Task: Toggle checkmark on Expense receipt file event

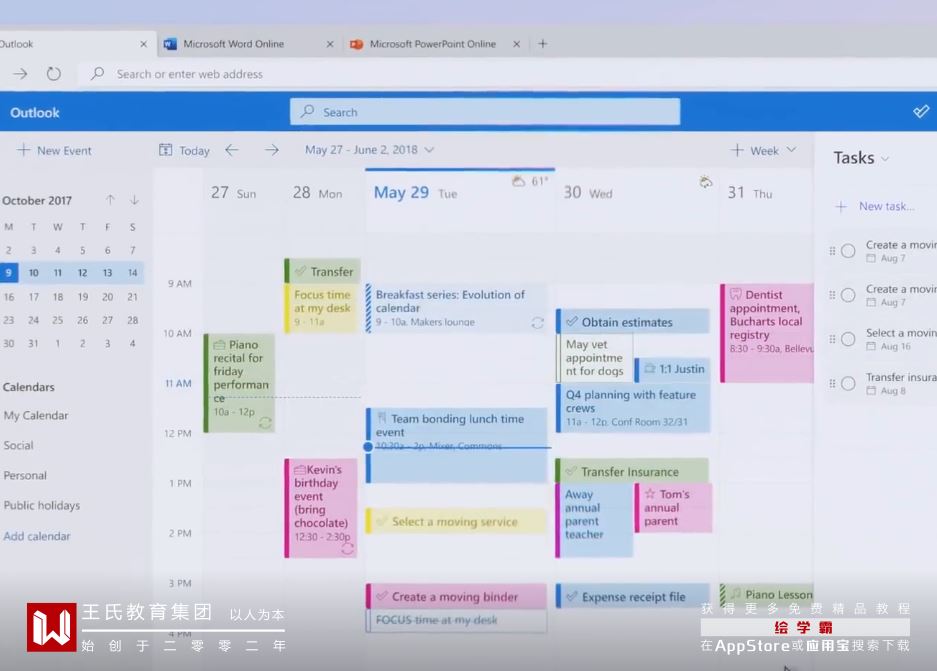Action: tap(572, 596)
